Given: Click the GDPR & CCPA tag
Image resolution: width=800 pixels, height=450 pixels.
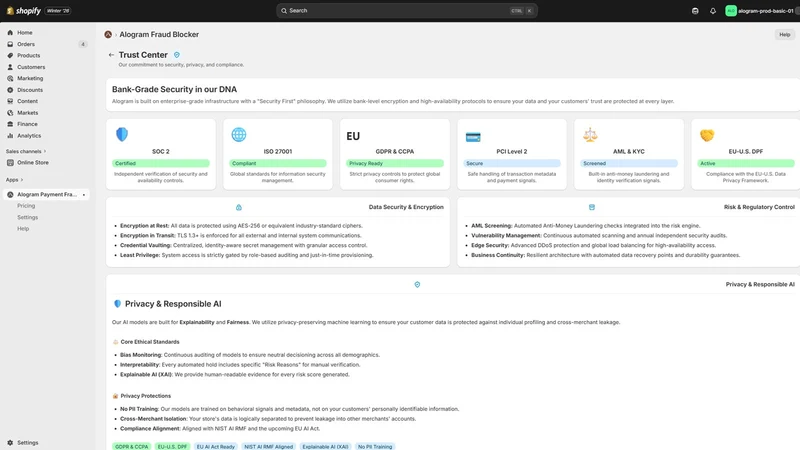Looking at the screenshot, I should pos(132,446).
